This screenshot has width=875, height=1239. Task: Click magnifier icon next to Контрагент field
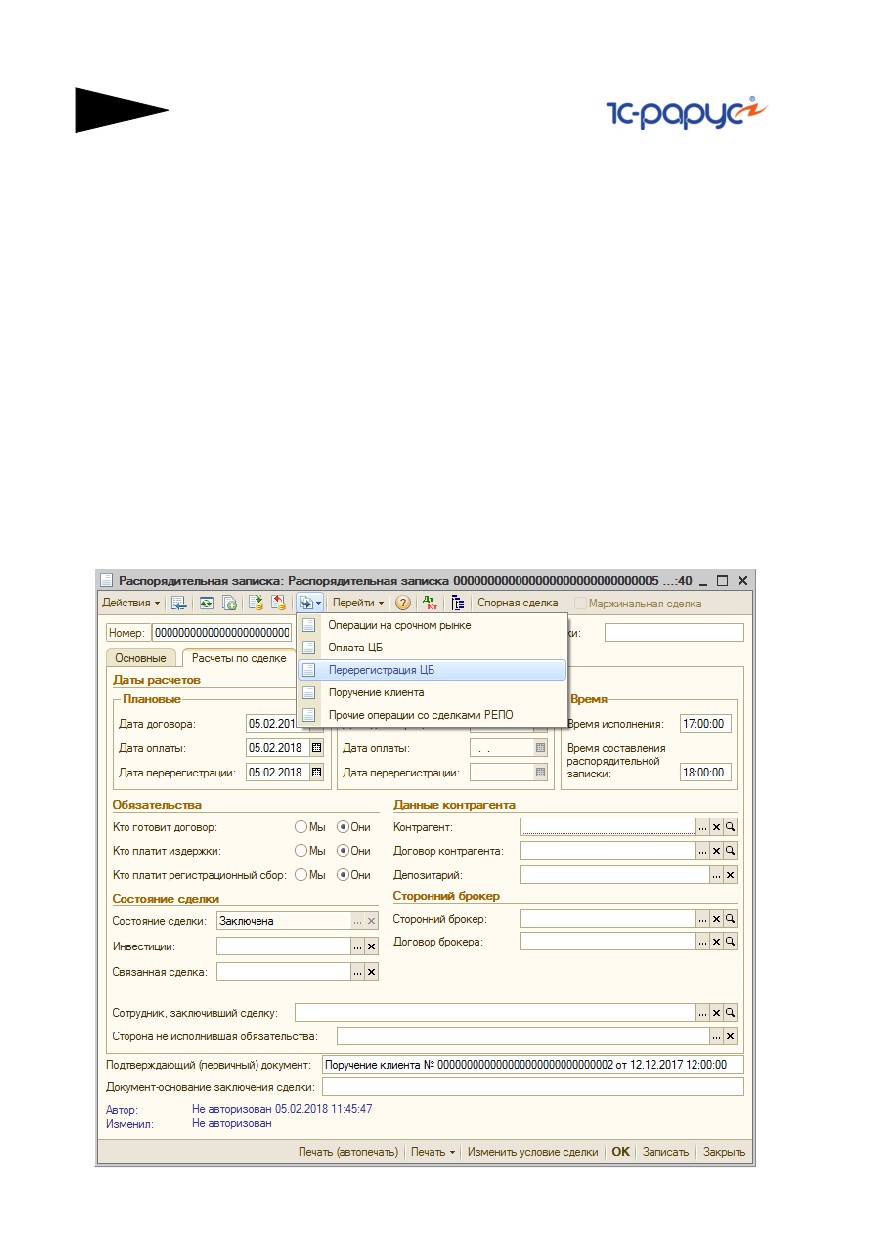[731, 827]
